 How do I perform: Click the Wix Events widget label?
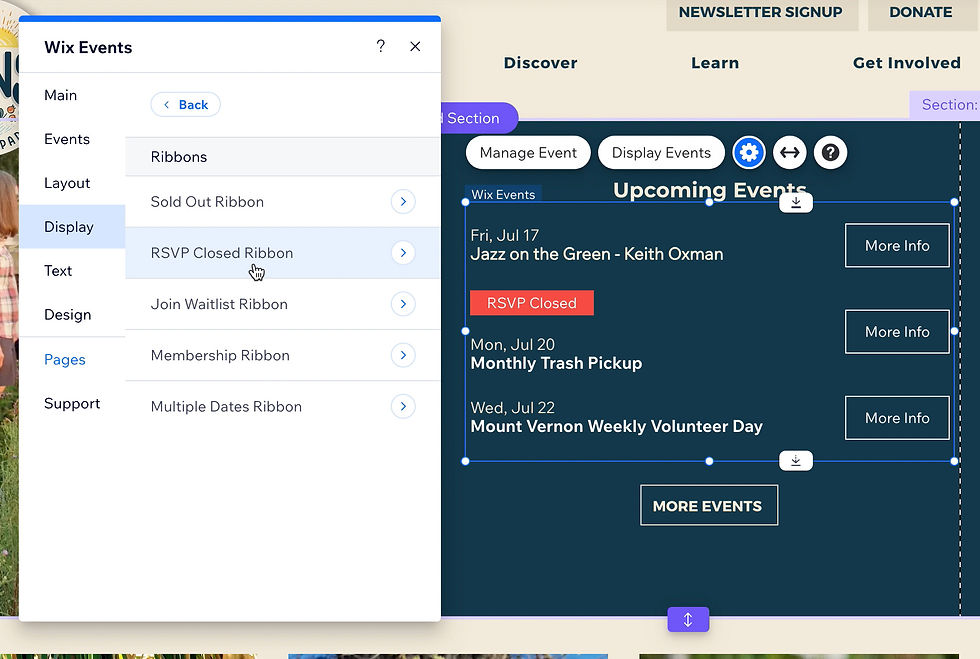pos(503,194)
